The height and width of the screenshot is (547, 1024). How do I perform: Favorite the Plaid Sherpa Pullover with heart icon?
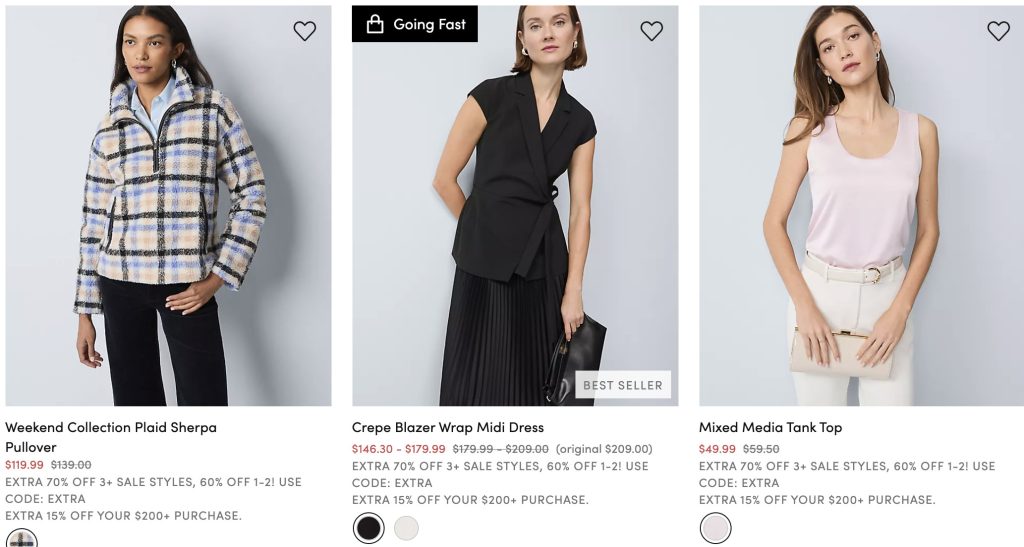(x=305, y=31)
